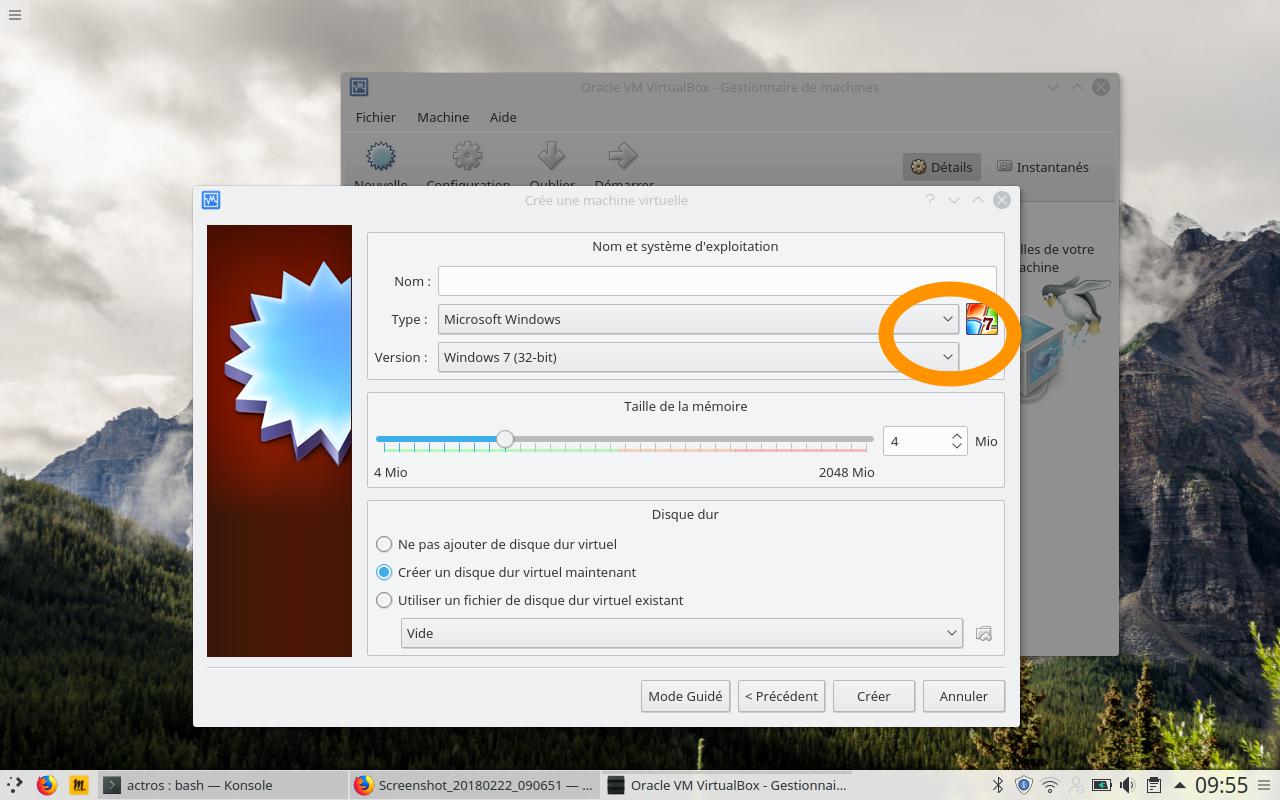Open Firefox from the taskbar
This screenshot has height=800, width=1280.
coord(46,785)
